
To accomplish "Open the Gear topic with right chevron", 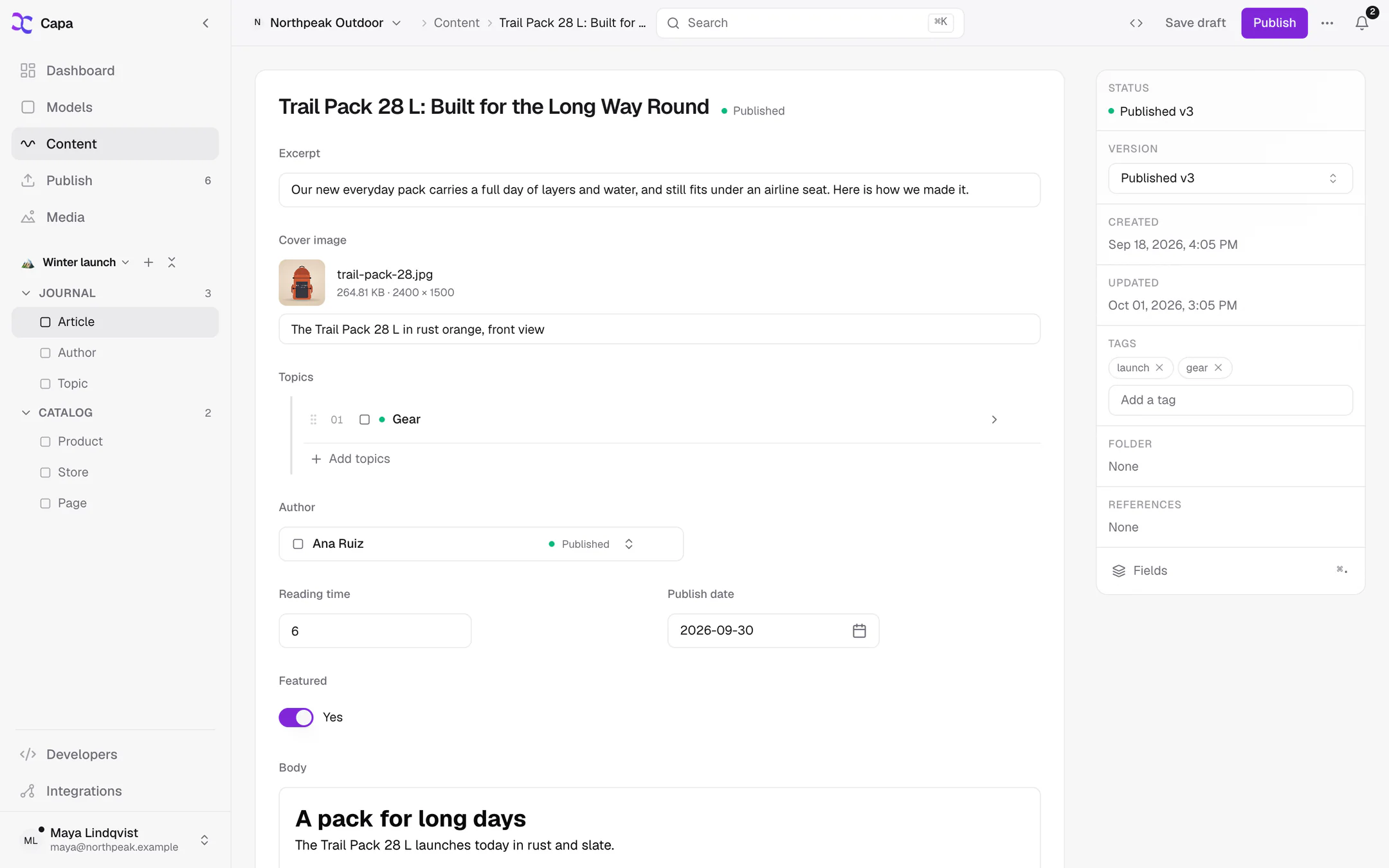I will pyautogui.click(x=994, y=420).
